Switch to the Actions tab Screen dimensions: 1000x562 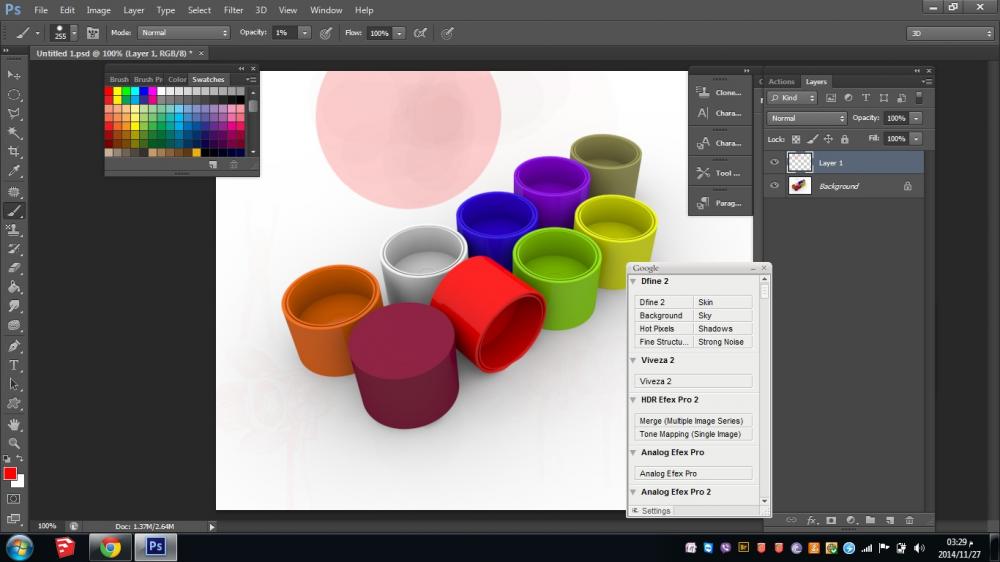coord(781,82)
